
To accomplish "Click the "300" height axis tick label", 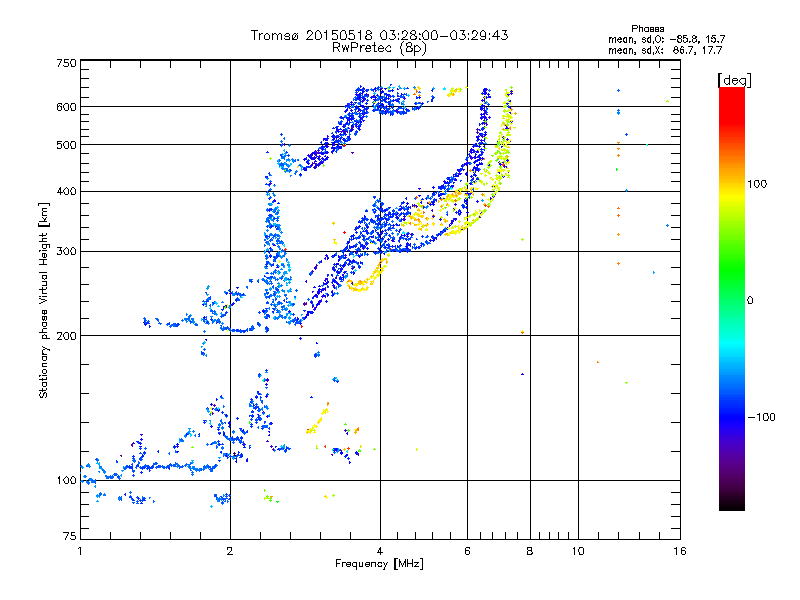I will click(x=66, y=252).
